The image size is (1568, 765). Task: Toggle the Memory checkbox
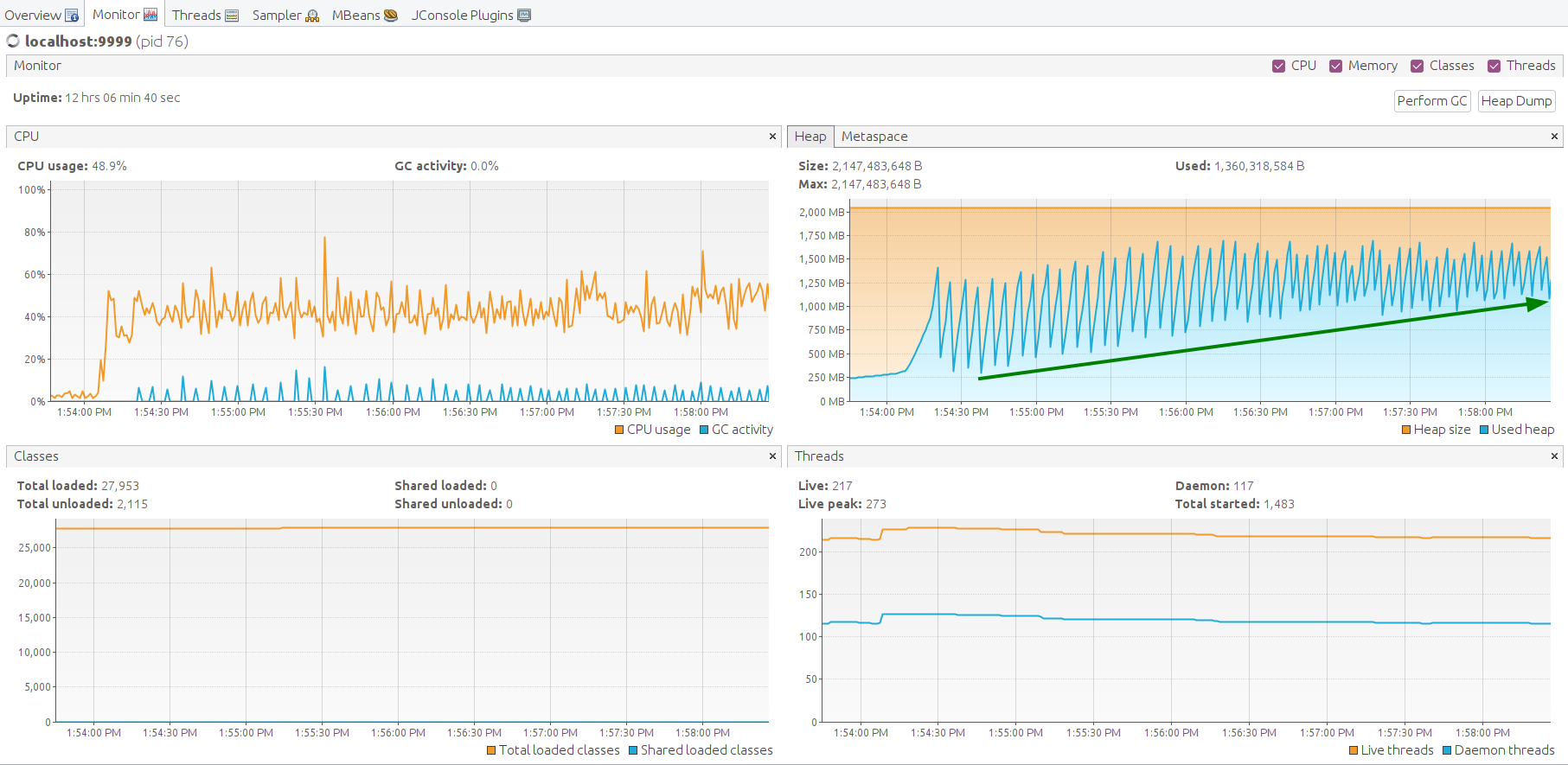click(x=1335, y=67)
